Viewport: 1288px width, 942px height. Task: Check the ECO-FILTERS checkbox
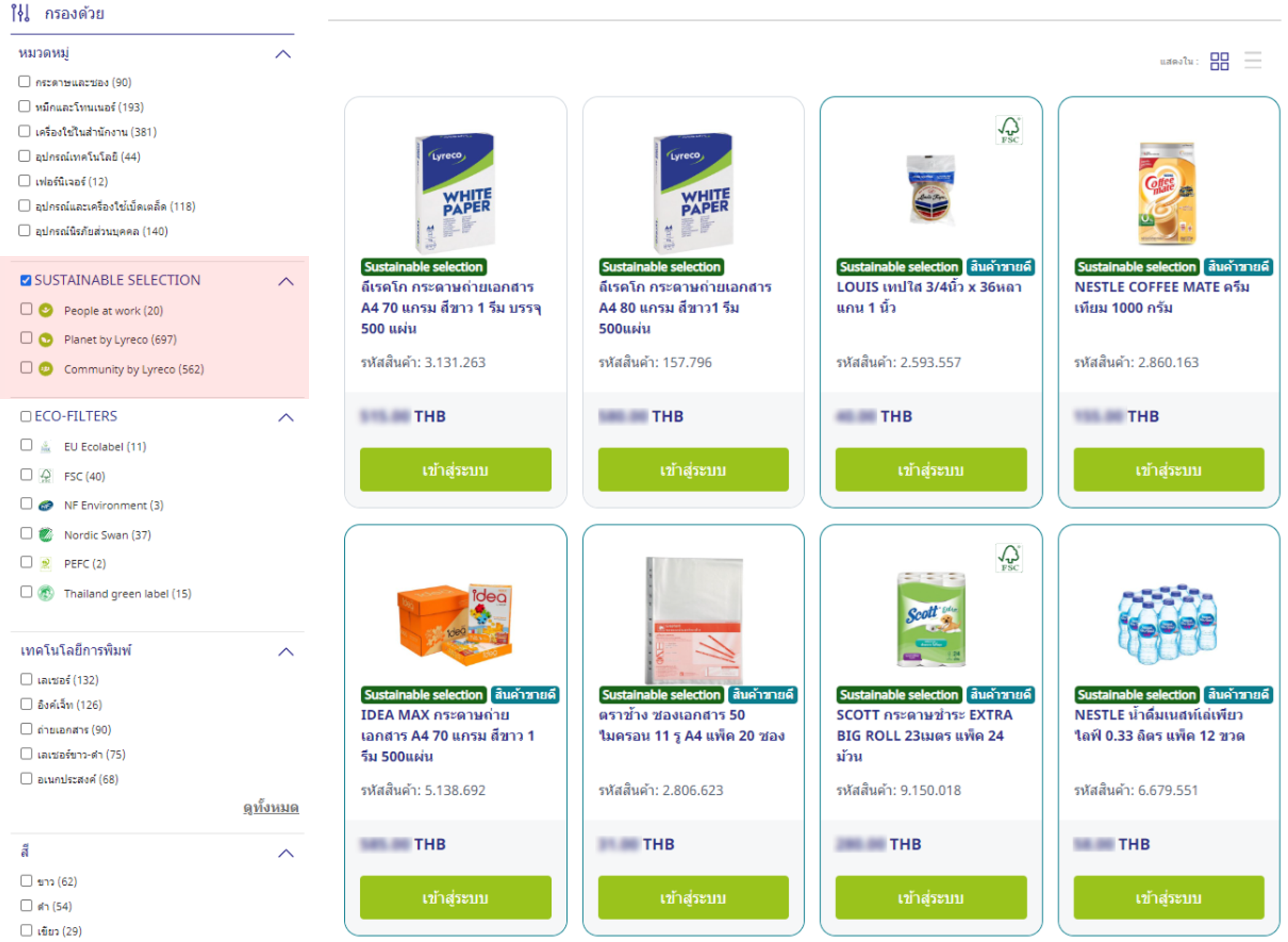26,416
